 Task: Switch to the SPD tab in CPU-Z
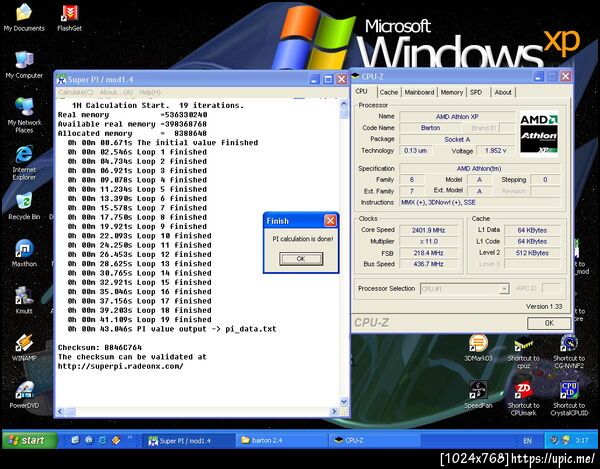click(476, 92)
